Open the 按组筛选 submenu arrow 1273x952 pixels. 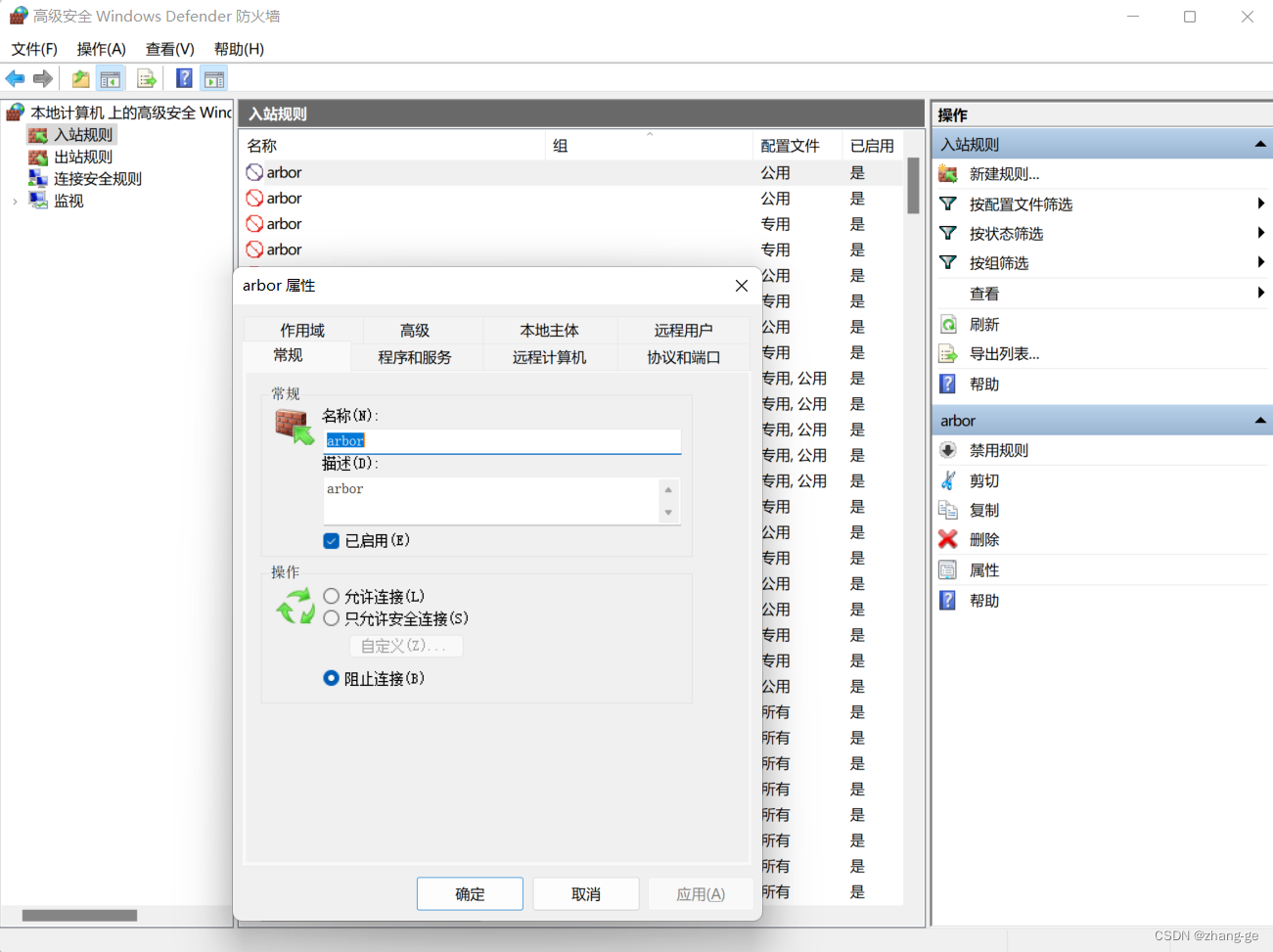1260,262
